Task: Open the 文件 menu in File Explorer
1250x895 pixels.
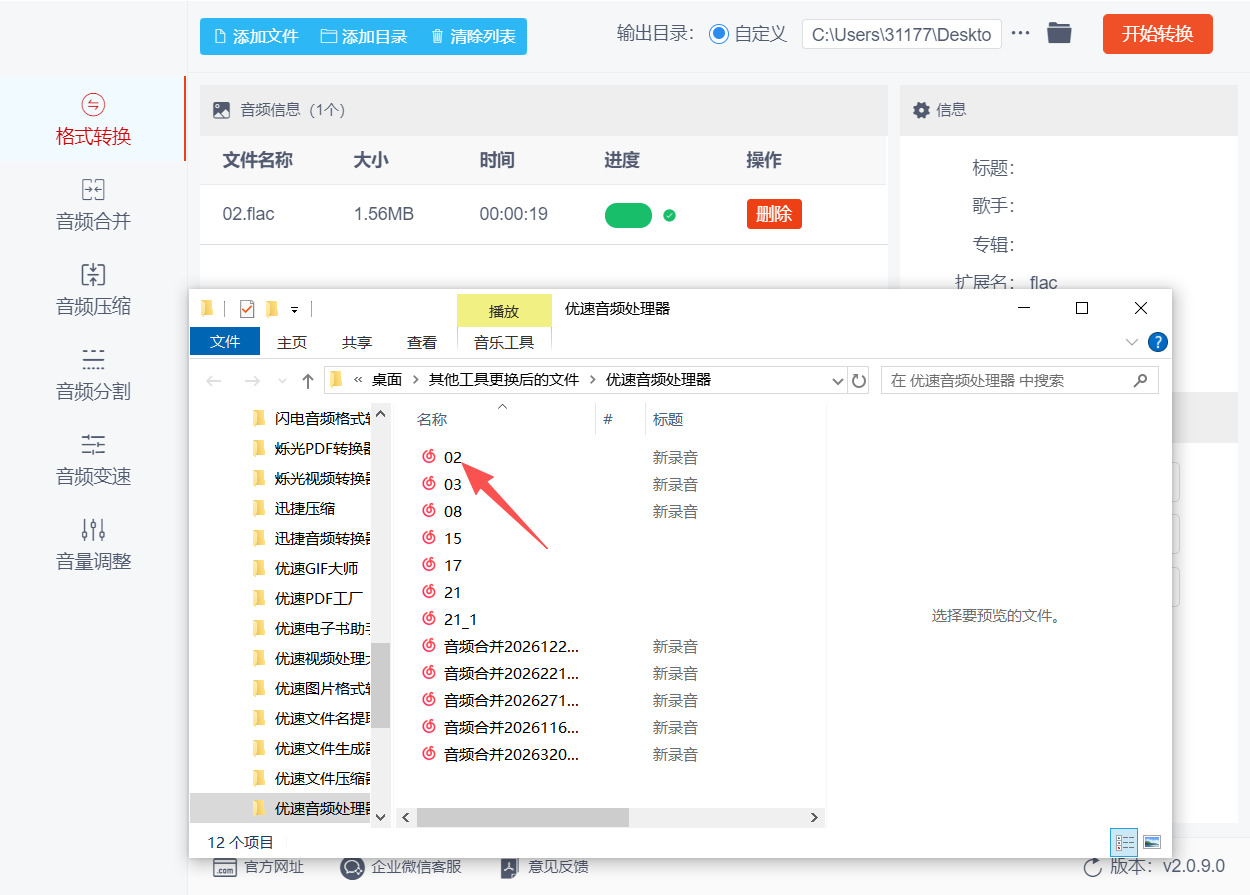Action: tap(224, 341)
